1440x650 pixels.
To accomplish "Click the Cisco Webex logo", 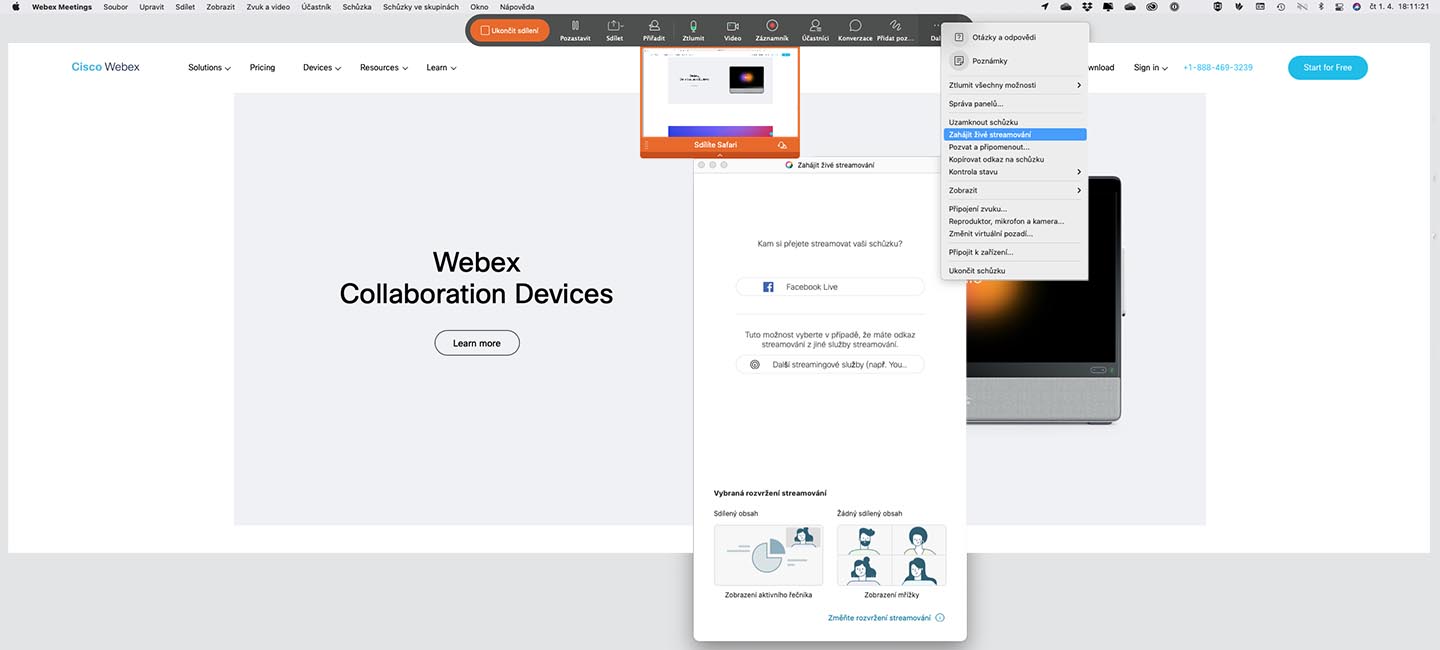I will coord(106,67).
